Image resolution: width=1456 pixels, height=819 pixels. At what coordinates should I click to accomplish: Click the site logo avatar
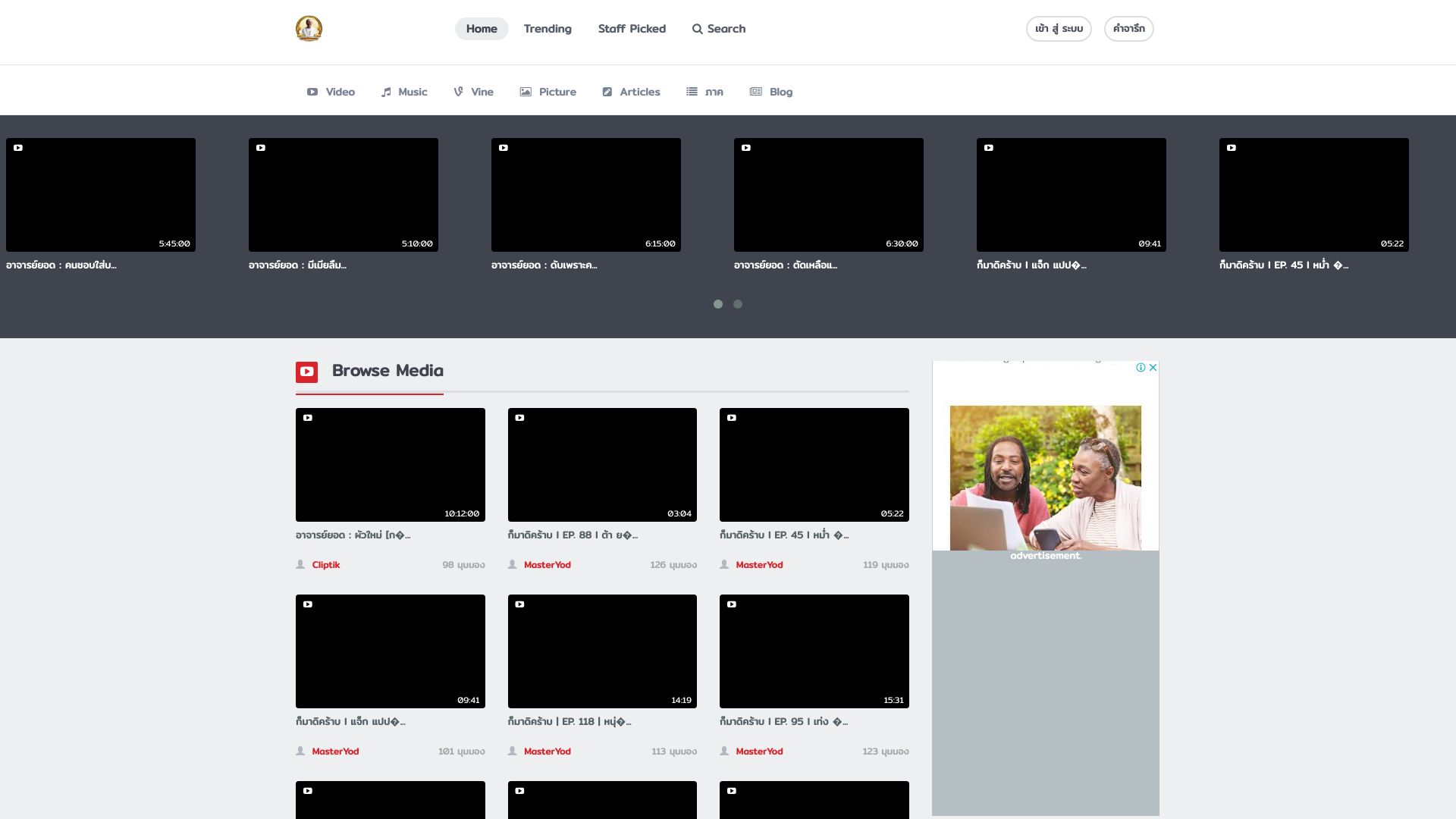[309, 29]
